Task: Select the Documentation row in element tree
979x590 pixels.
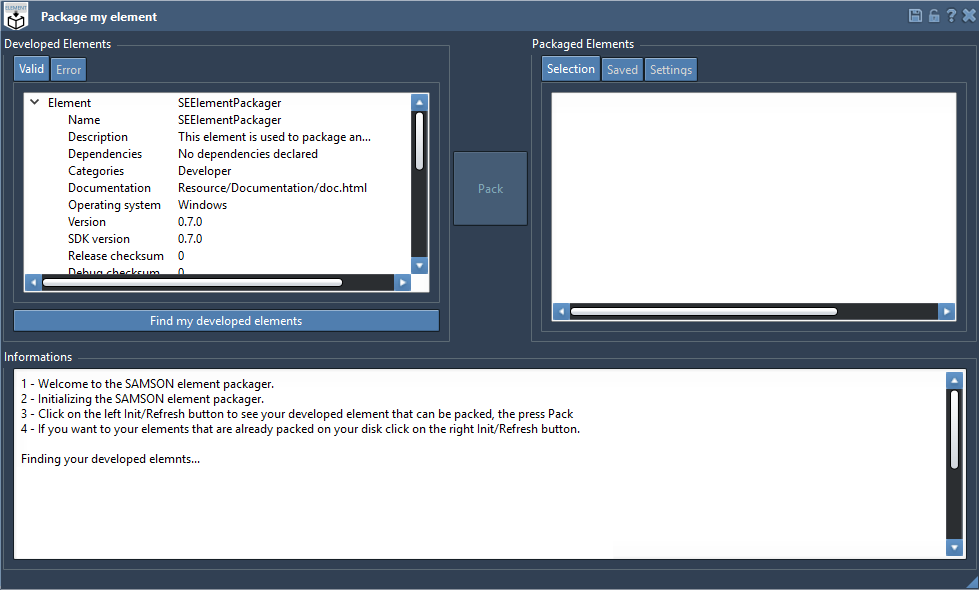Action: coord(109,188)
